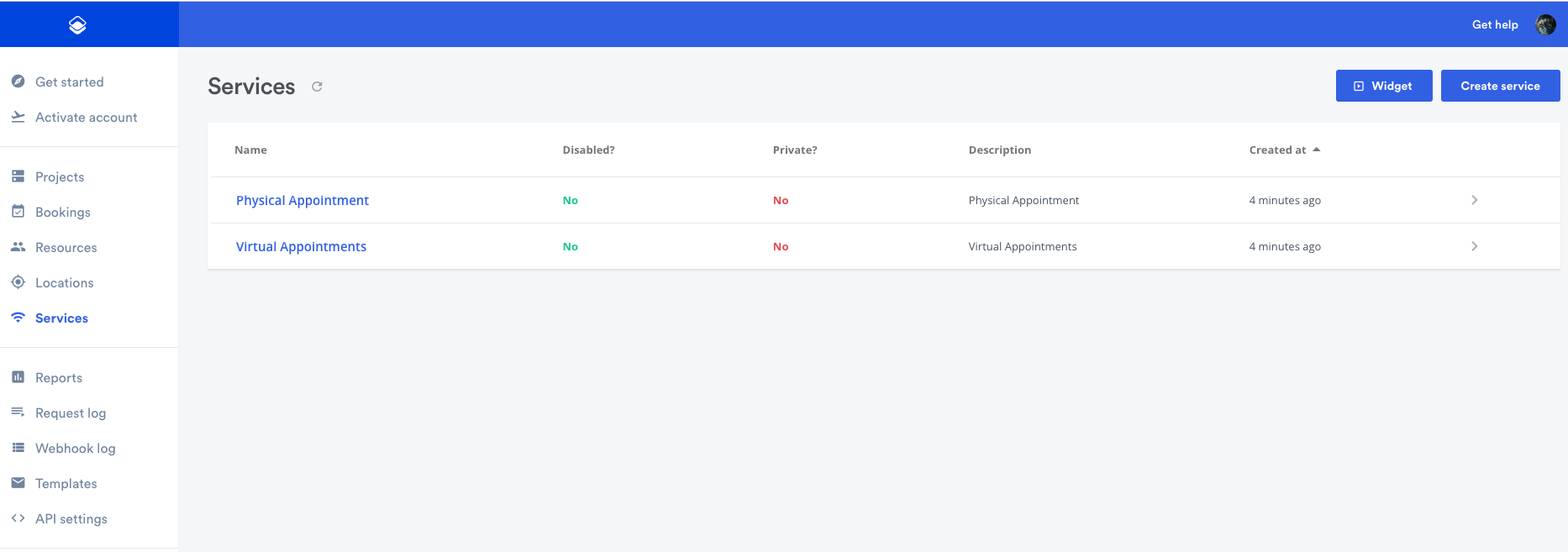This screenshot has width=1568, height=552.
Task: Expand Physical Appointment row chevron
Action: click(x=1475, y=200)
